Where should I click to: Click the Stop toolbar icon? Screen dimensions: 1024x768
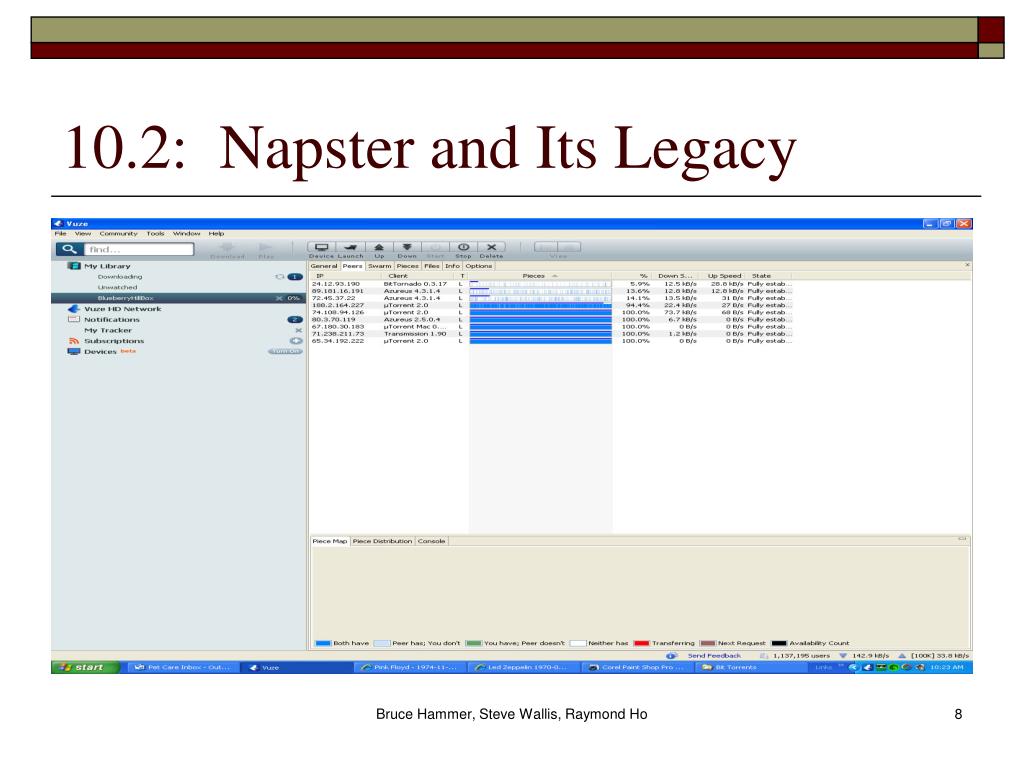click(x=463, y=248)
